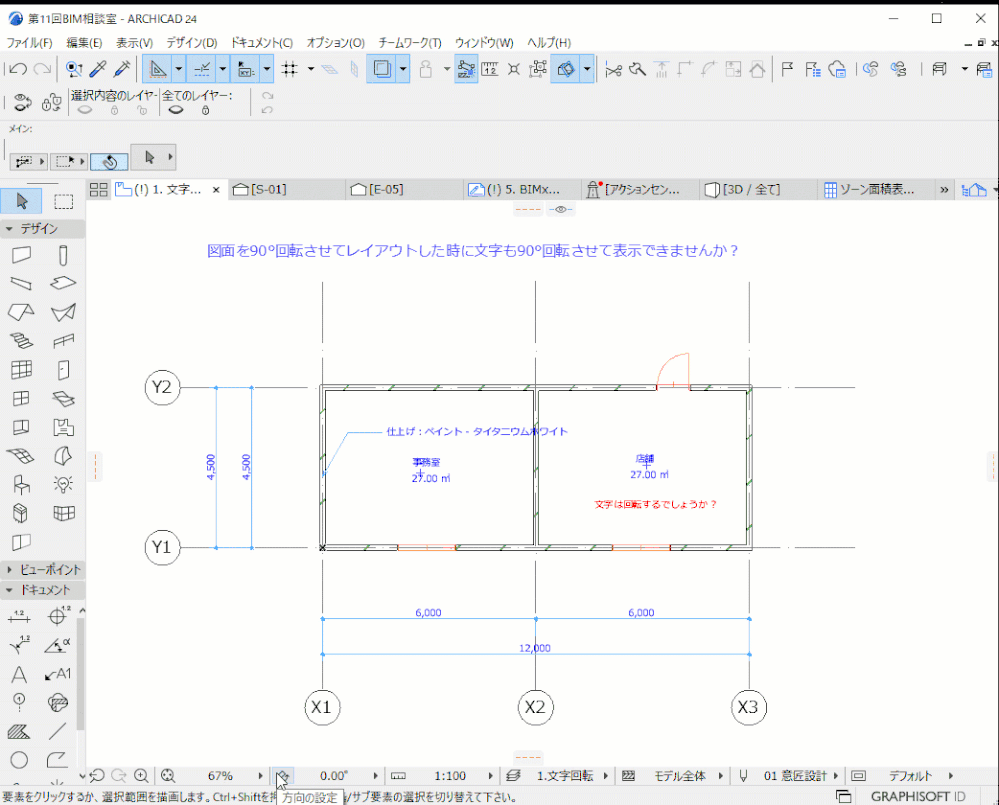
Task: Close the 1. 文字 tab
Action: point(216,190)
